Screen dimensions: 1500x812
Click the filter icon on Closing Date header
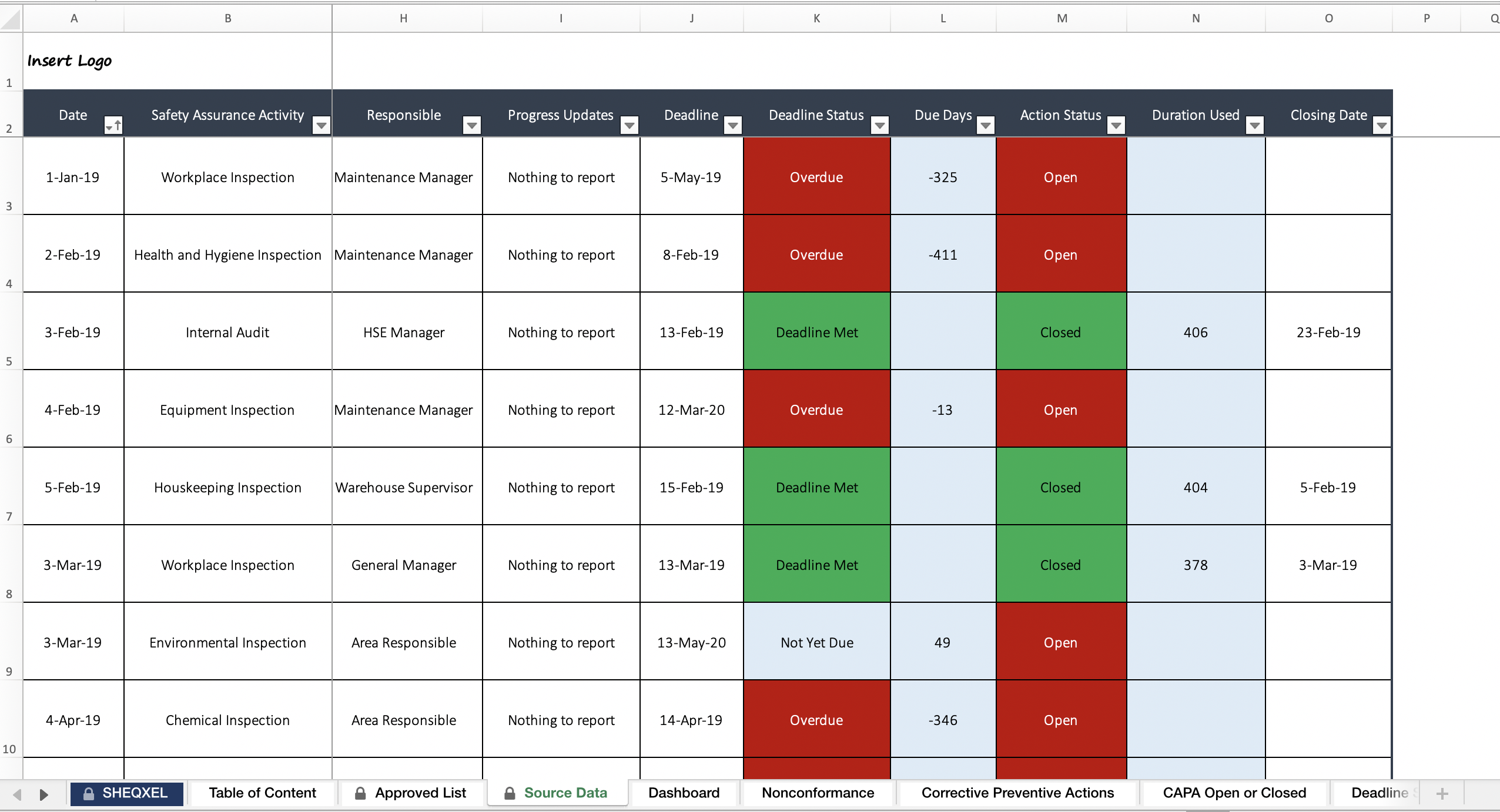1382,125
